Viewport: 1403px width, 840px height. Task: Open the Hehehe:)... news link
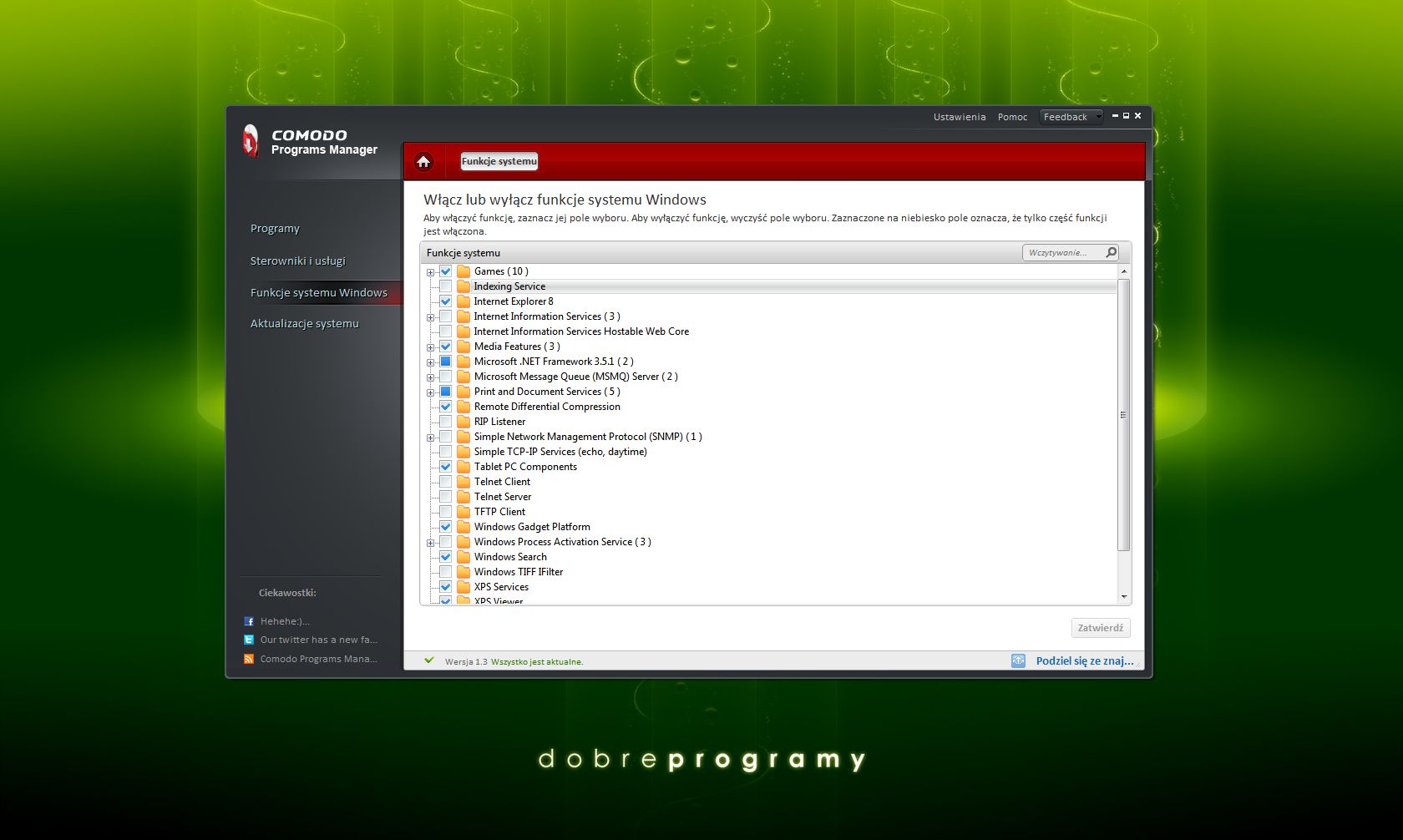point(285,621)
